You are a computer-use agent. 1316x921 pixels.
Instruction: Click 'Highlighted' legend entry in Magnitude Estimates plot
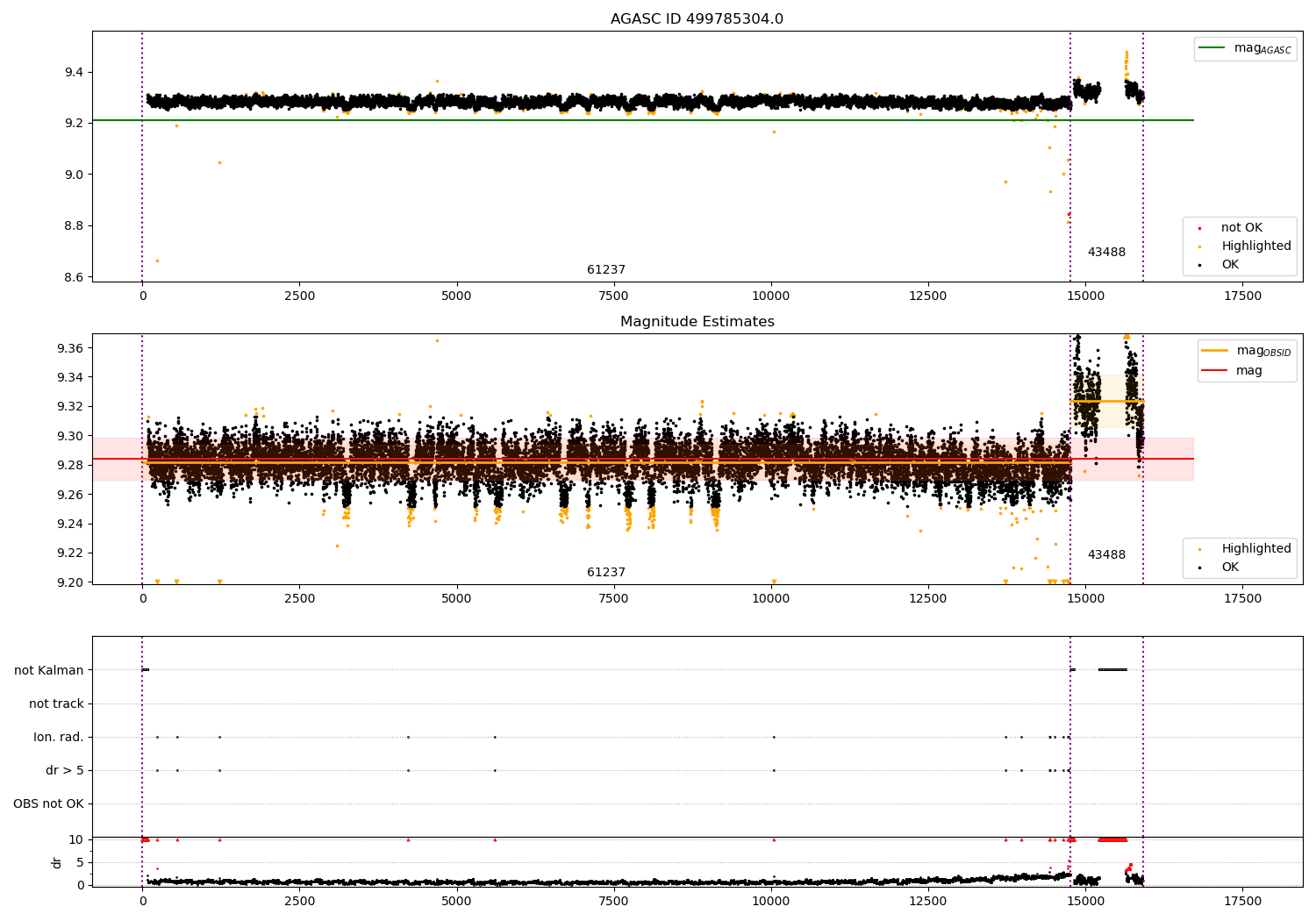click(x=1246, y=549)
